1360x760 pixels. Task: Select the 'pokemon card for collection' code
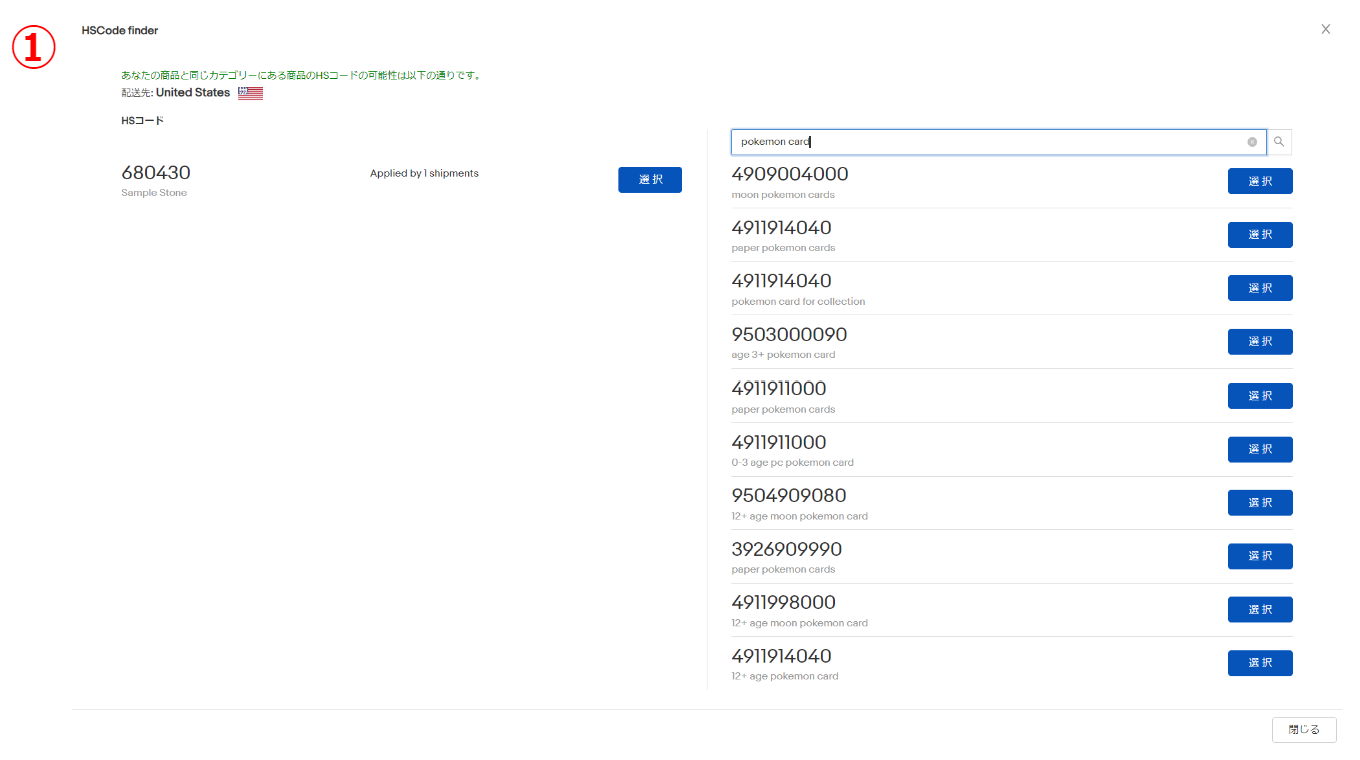pyautogui.click(x=1259, y=288)
